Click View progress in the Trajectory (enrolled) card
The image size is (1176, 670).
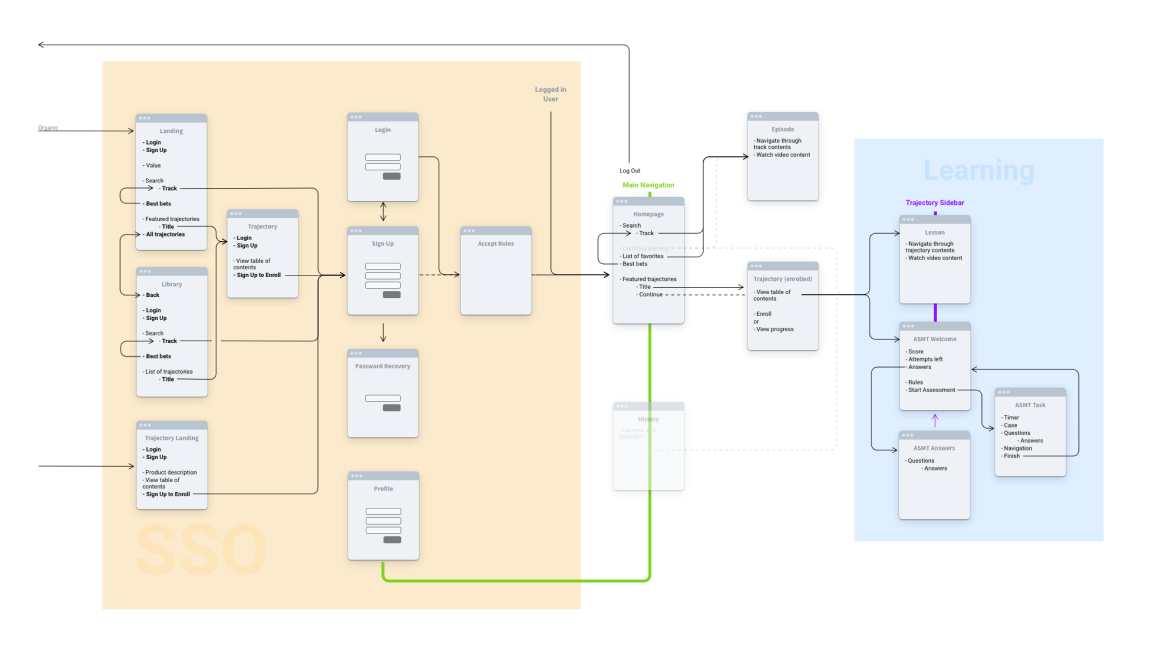(x=774, y=329)
